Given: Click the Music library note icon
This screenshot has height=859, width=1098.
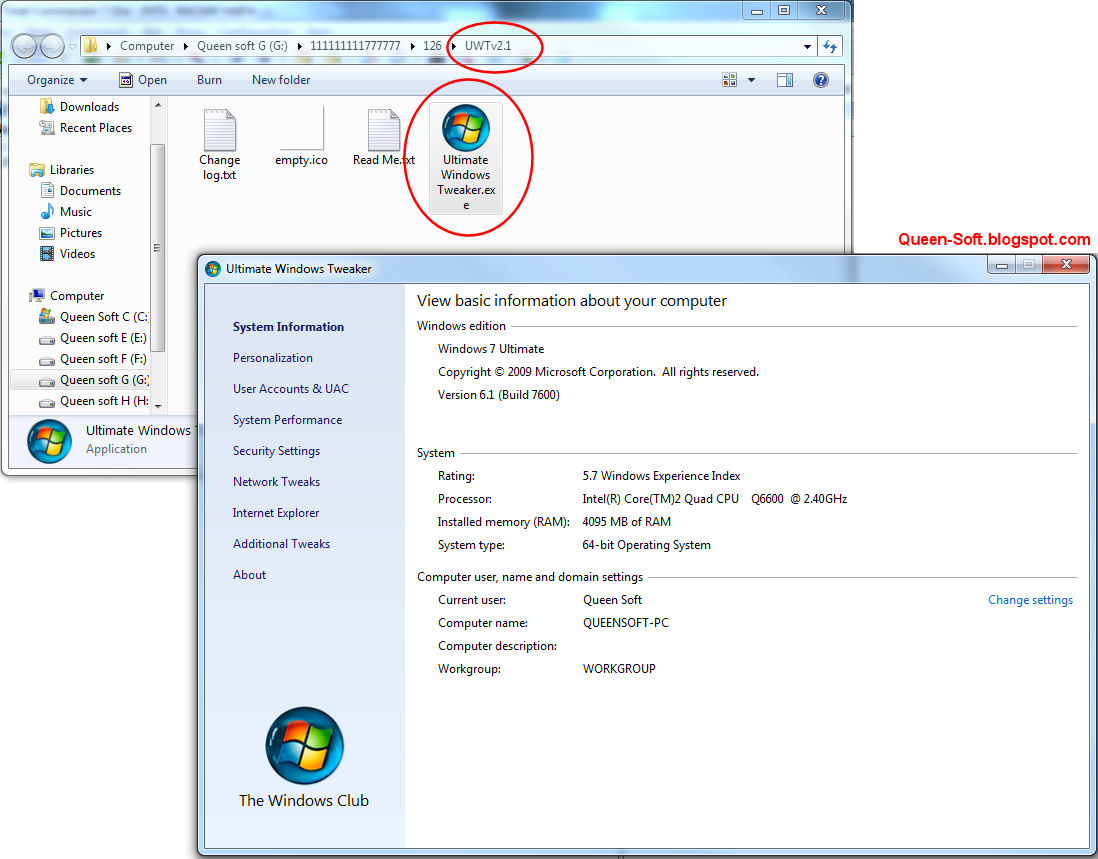Looking at the screenshot, I should click(x=47, y=211).
